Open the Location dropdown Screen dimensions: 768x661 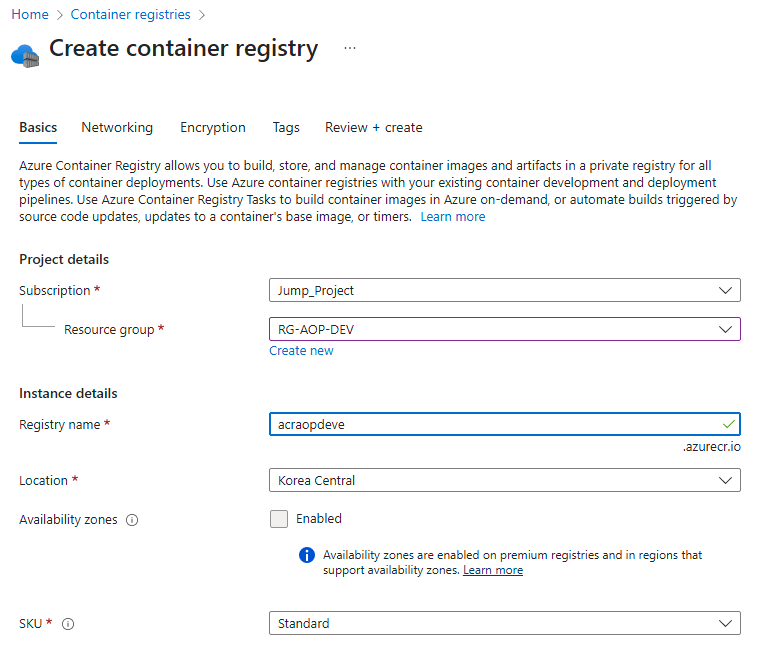coord(504,480)
